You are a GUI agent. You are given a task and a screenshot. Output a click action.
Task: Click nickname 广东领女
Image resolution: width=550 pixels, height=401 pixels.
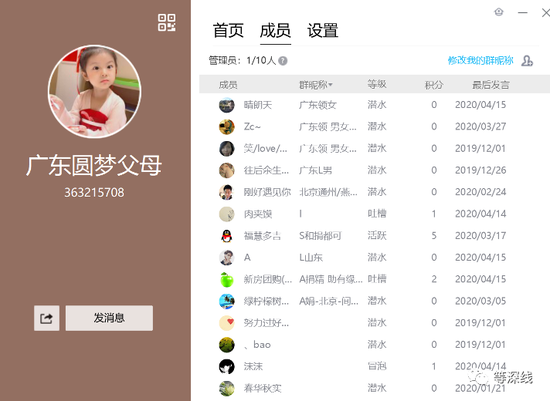tap(318, 105)
